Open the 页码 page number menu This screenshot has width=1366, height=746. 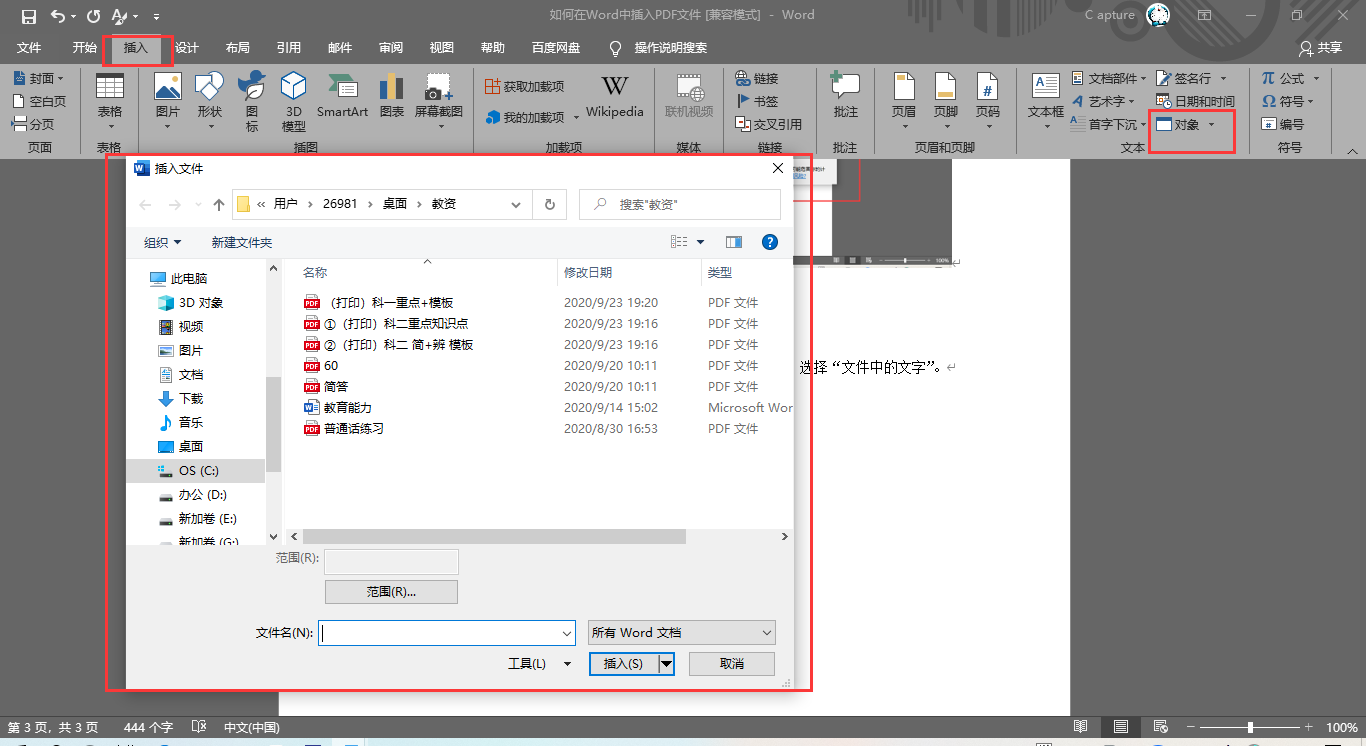click(x=988, y=102)
